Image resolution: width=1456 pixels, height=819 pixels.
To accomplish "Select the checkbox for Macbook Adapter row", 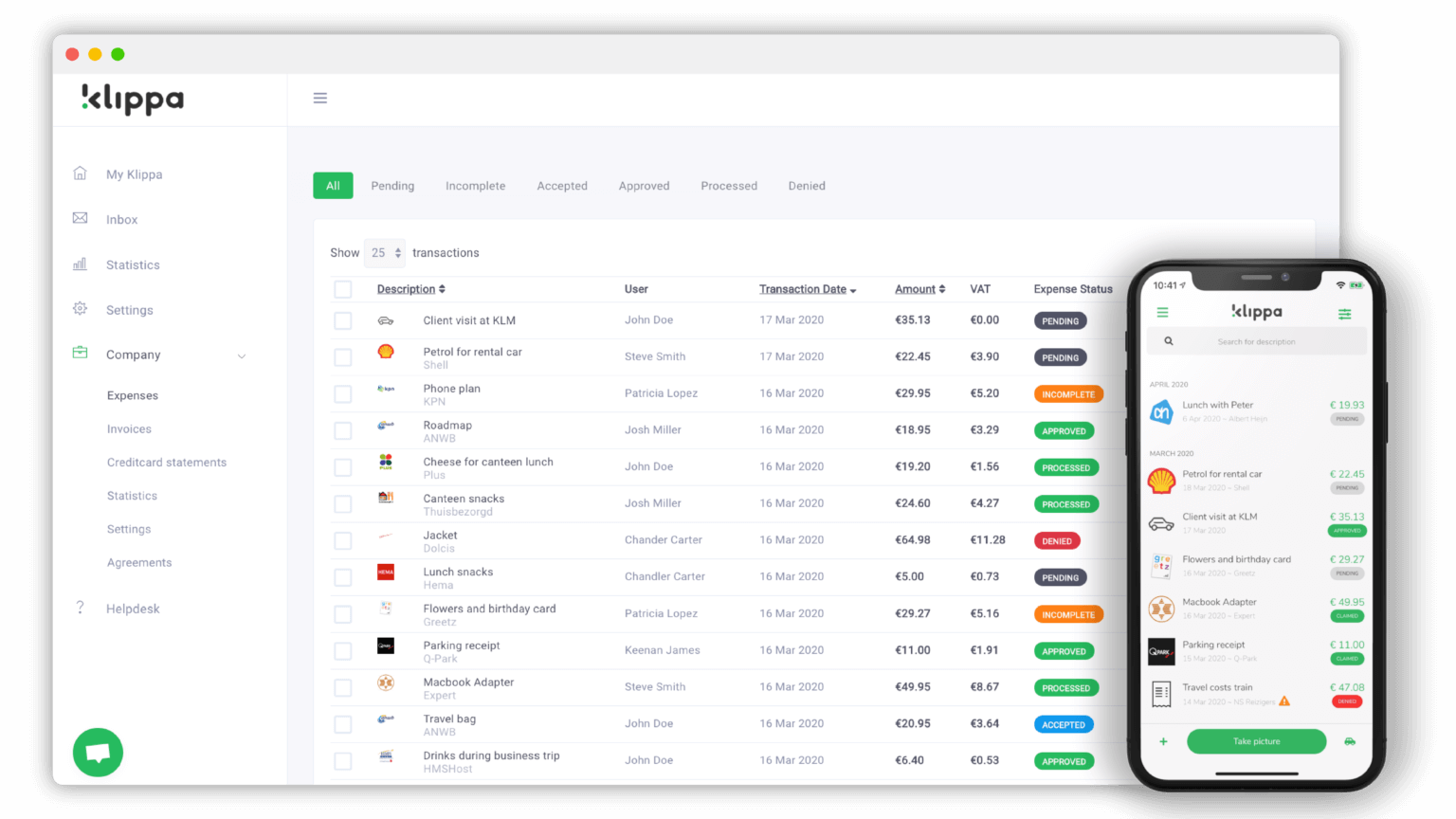I will pyautogui.click(x=343, y=687).
